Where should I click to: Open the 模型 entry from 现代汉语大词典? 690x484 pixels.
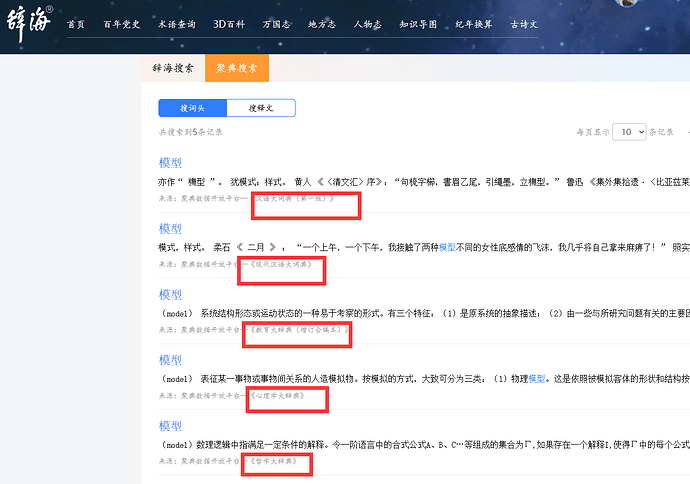170,228
